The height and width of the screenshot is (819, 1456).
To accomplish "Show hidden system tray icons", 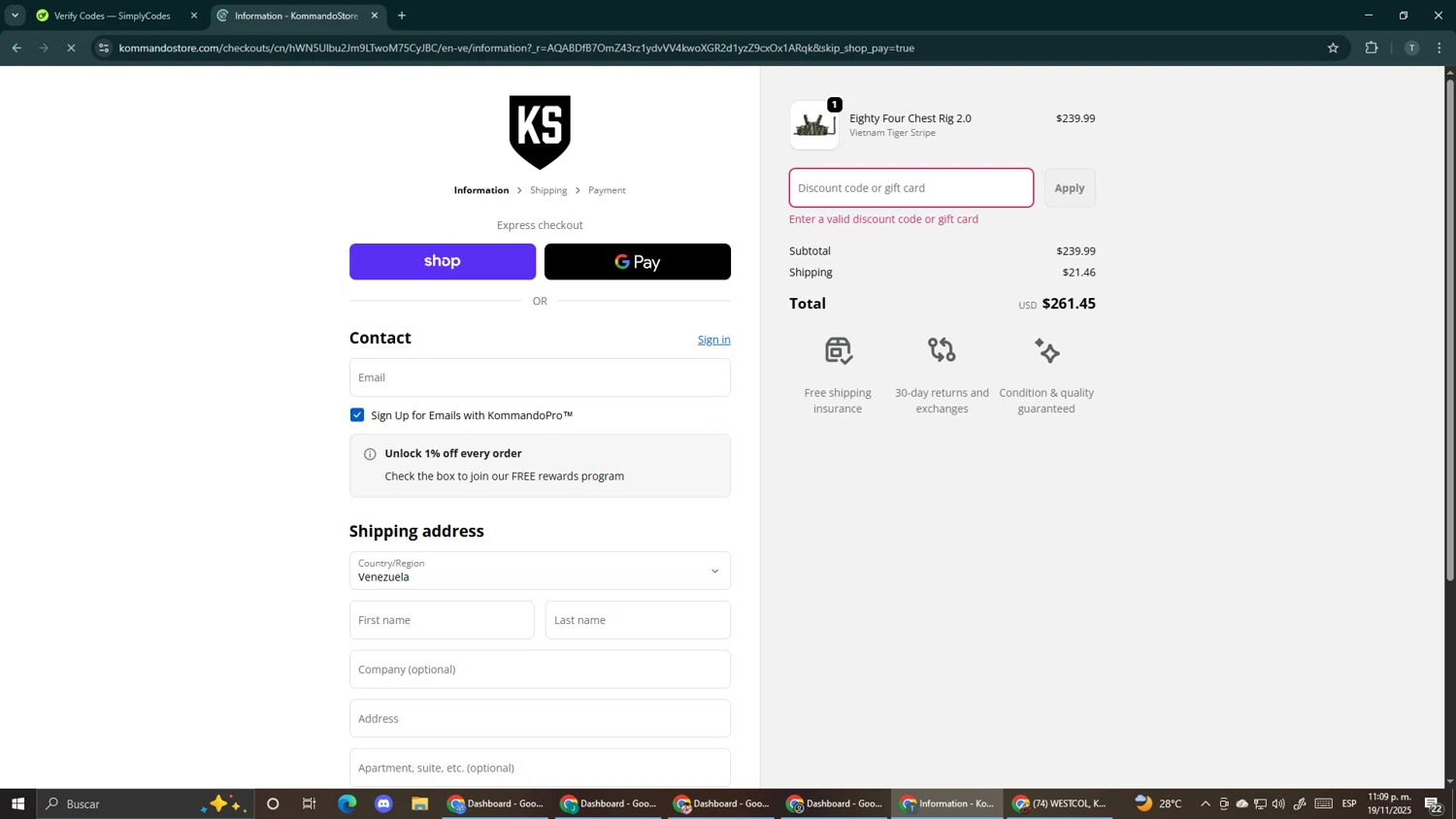I will [x=1206, y=803].
